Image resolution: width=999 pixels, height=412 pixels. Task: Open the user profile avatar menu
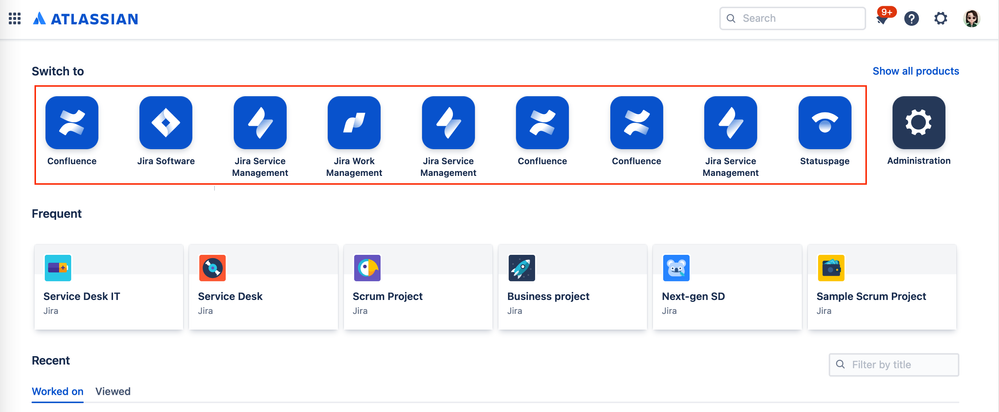coord(972,18)
